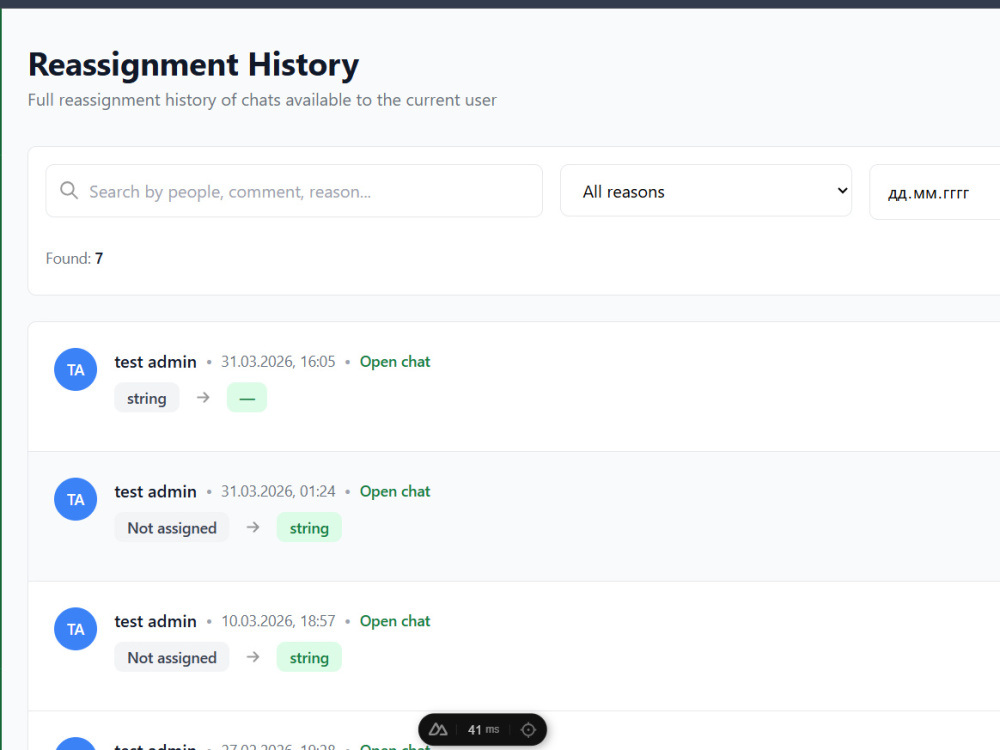Click 'test admin' name in 18:57 entry
Image resolution: width=1000 pixels, height=750 pixels.
pos(156,621)
